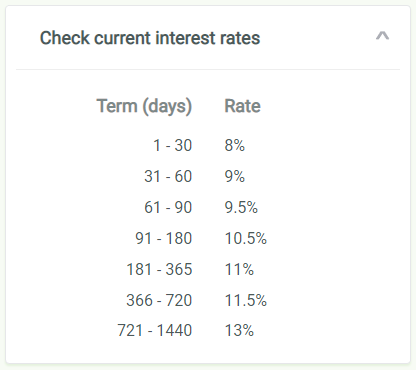Click the divider line below the heading
The width and height of the screenshot is (416, 370).
[x=208, y=69]
